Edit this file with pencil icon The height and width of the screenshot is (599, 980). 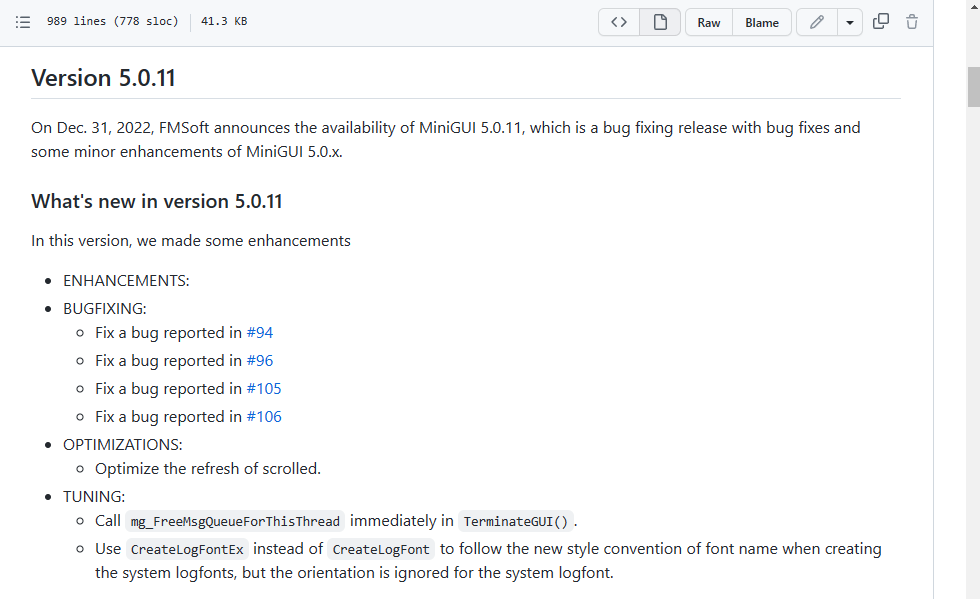pyautogui.click(x=816, y=23)
